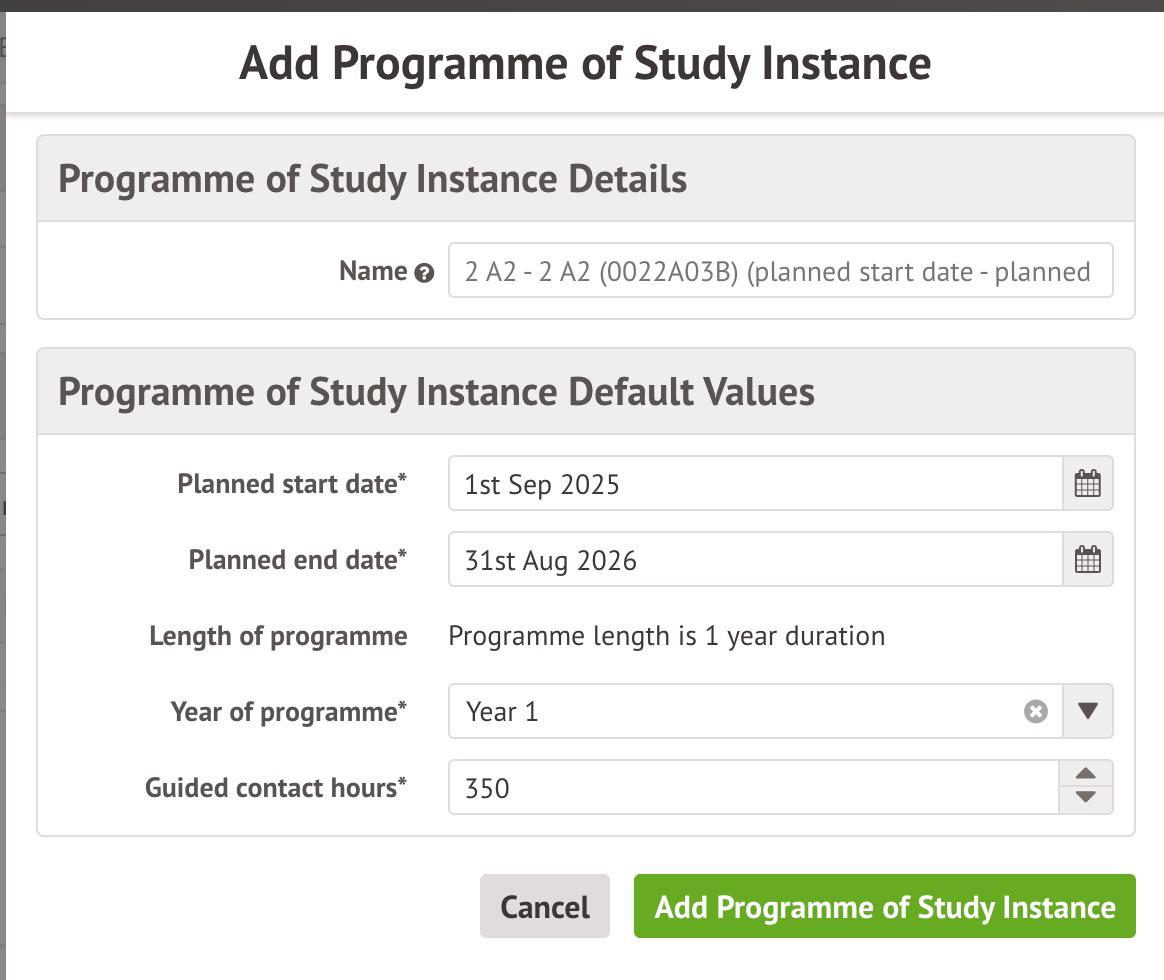Clear the Year 1 selection
Viewport: 1164px width, 980px height.
[1036, 711]
